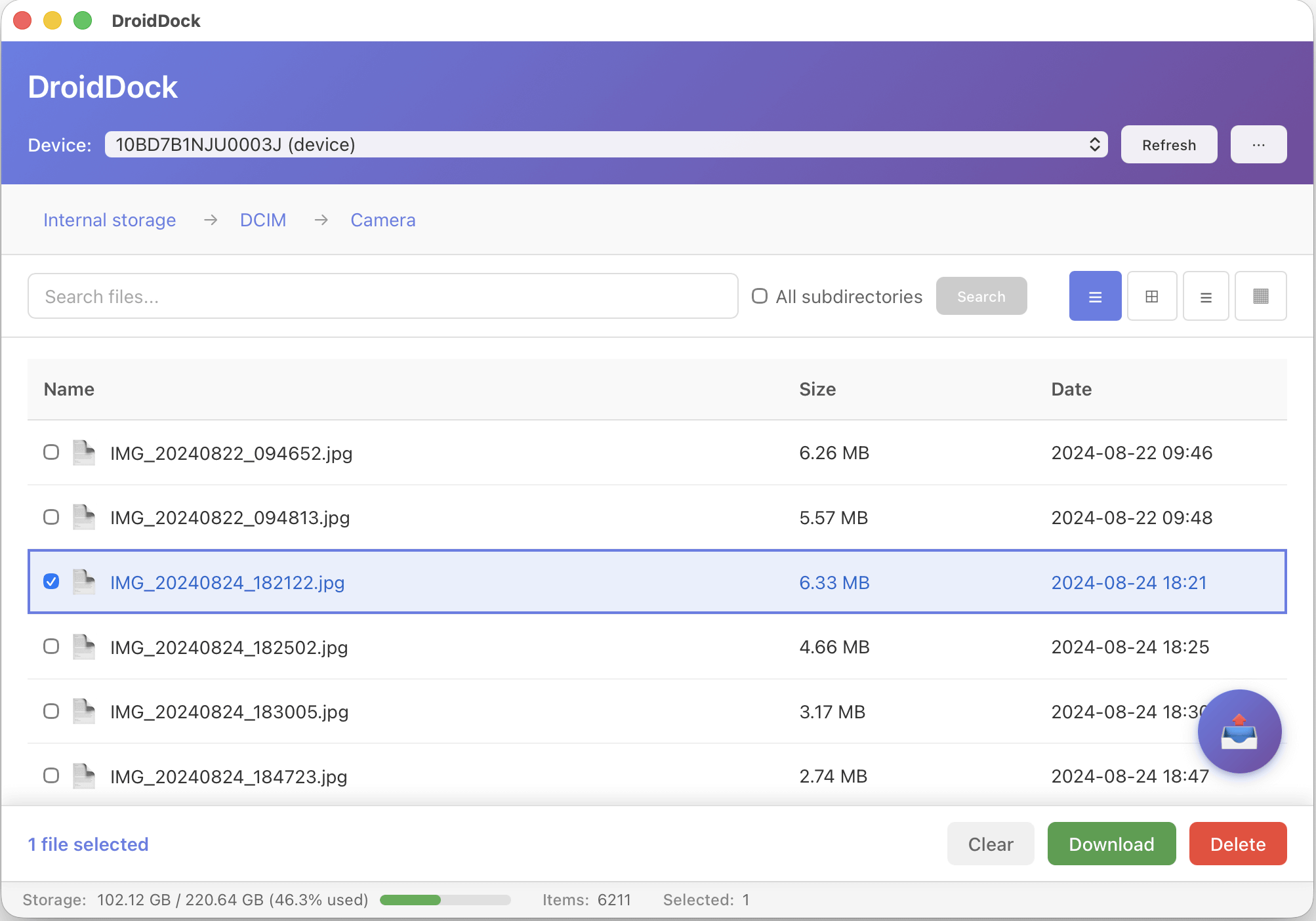The image size is (1316, 921).
Task: Focus the Search files input field
Action: click(x=382, y=297)
